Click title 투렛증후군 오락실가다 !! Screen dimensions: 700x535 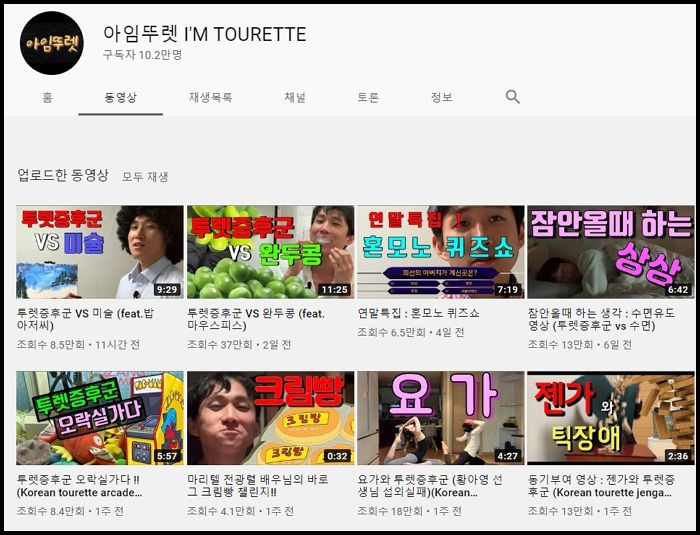point(79,486)
